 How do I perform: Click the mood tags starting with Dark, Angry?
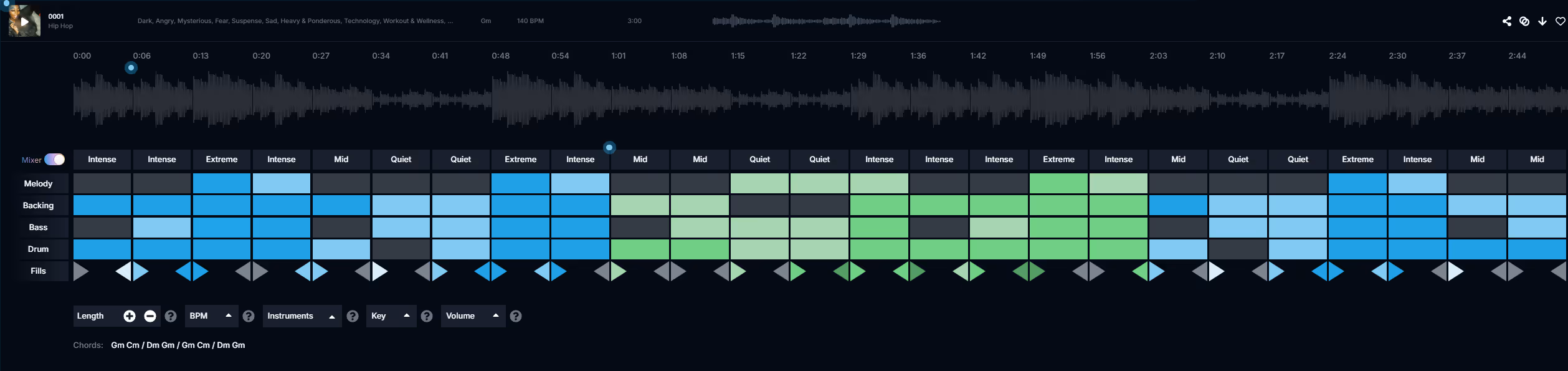tap(295, 21)
